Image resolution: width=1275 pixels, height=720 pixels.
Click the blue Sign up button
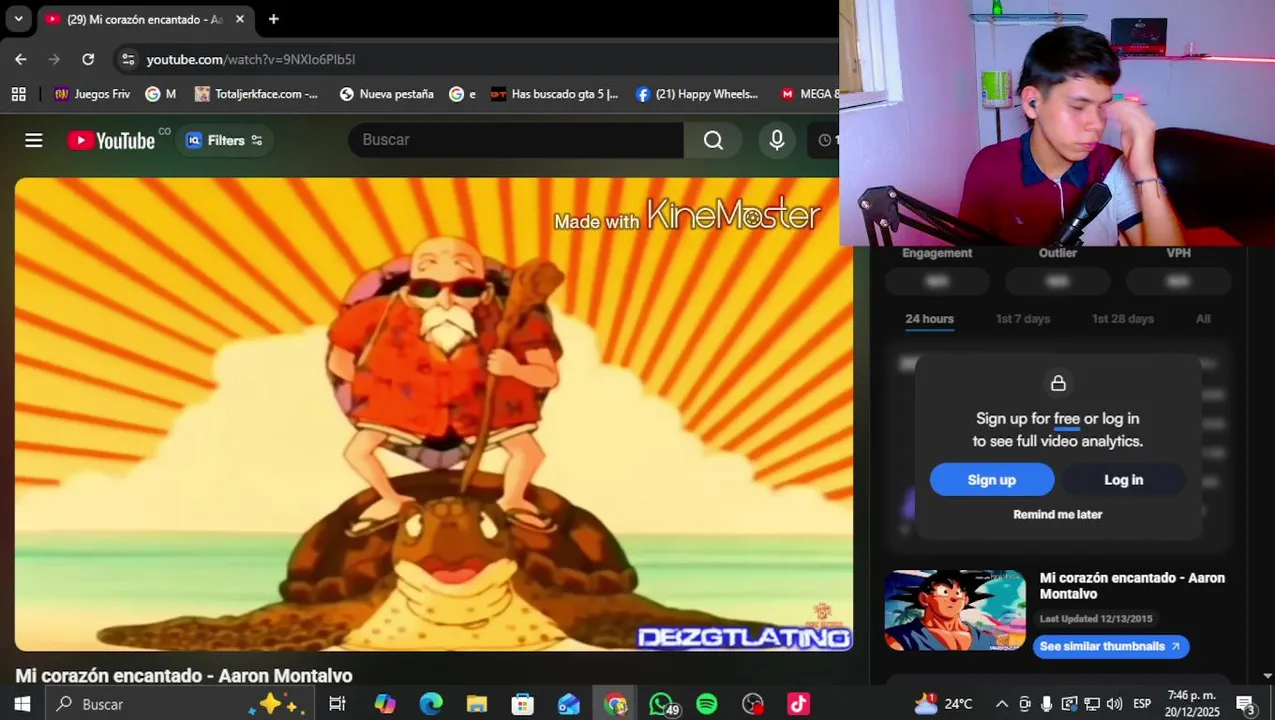click(x=992, y=480)
